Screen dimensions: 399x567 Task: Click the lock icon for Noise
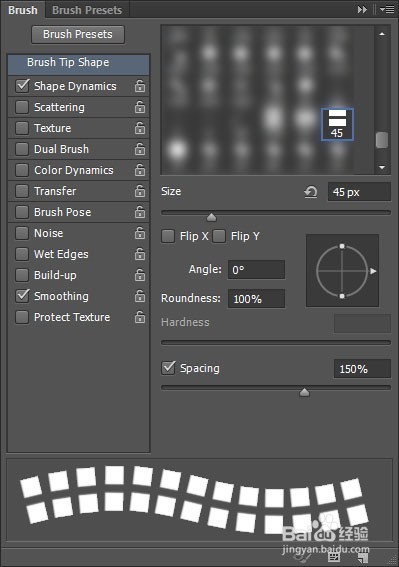(x=140, y=233)
